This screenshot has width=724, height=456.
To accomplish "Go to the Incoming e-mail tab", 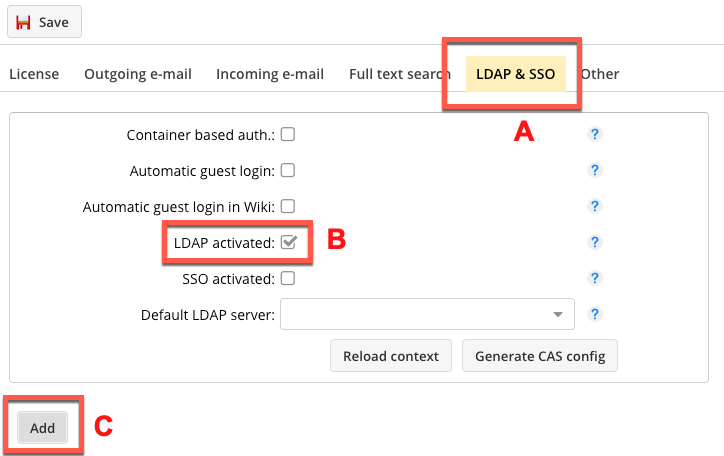I will (270, 74).
